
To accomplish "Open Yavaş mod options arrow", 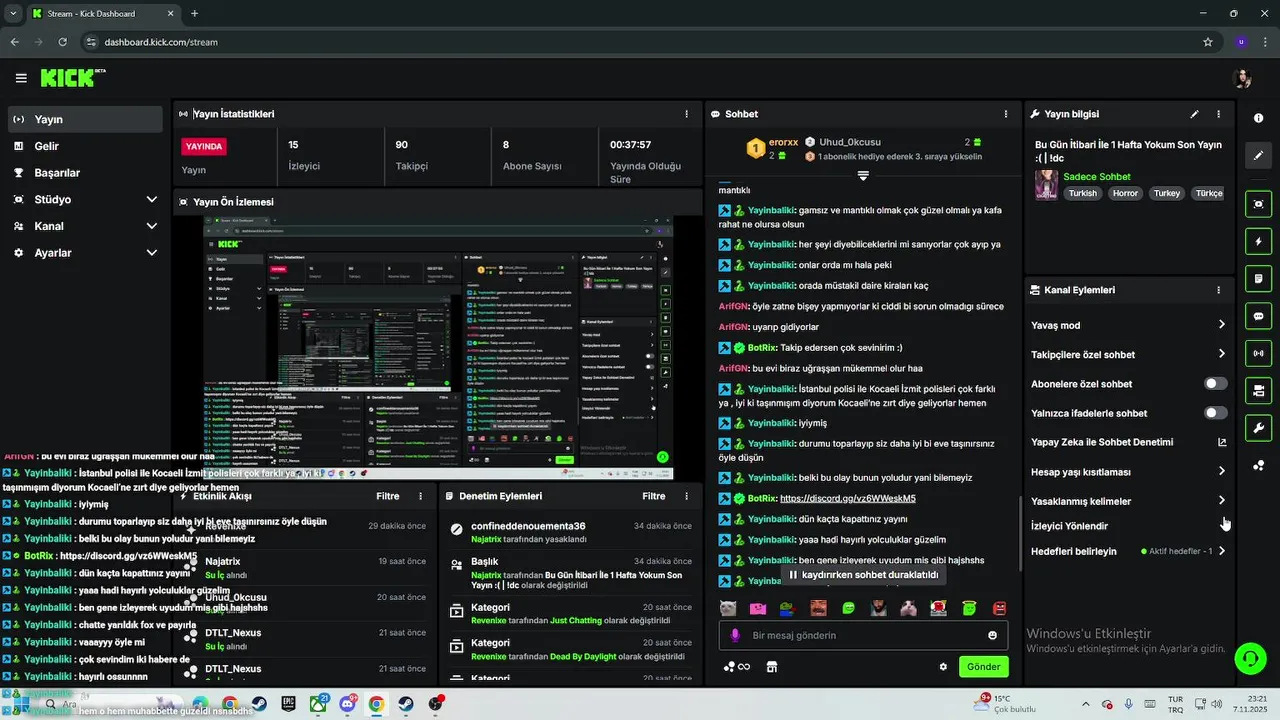I will pos(1221,325).
